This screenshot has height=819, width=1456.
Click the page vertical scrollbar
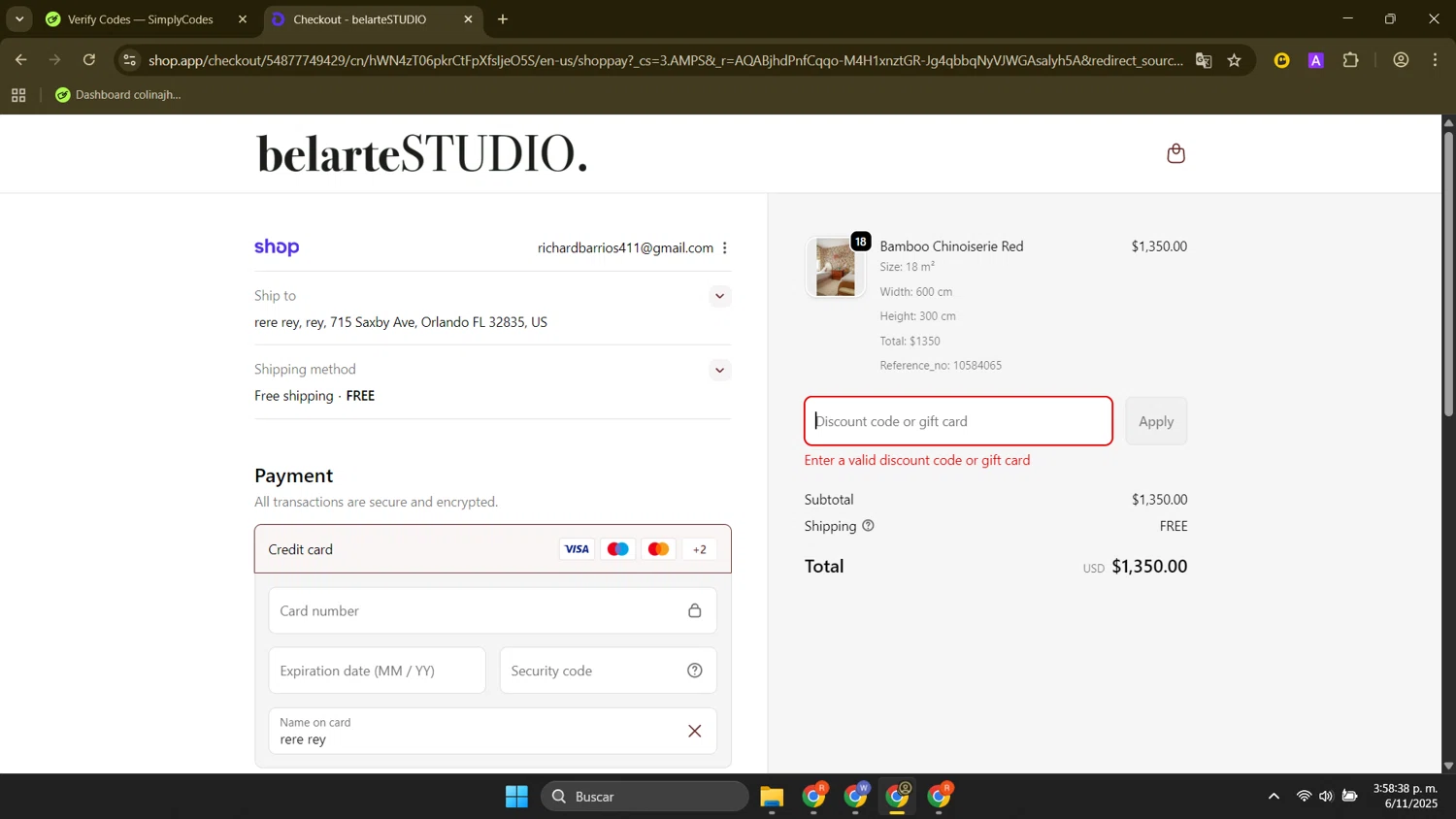point(1448,274)
